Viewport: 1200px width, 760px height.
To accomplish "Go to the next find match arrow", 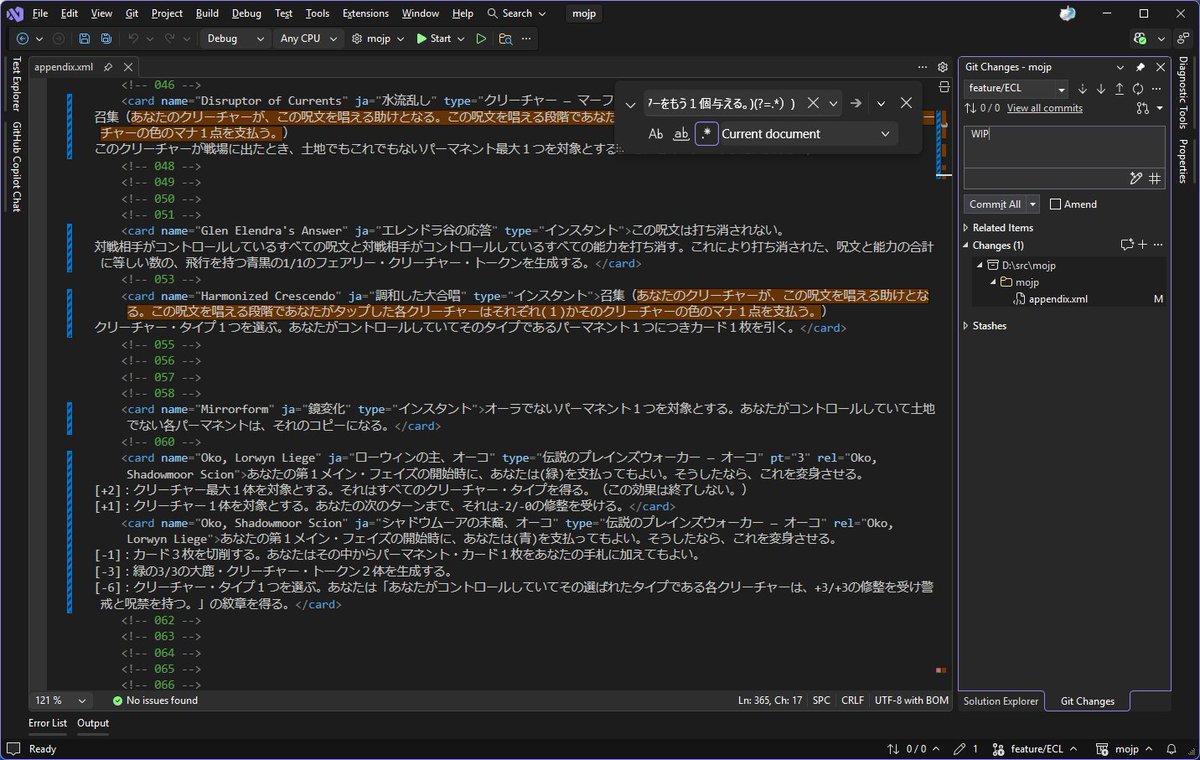I will click(x=856, y=103).
